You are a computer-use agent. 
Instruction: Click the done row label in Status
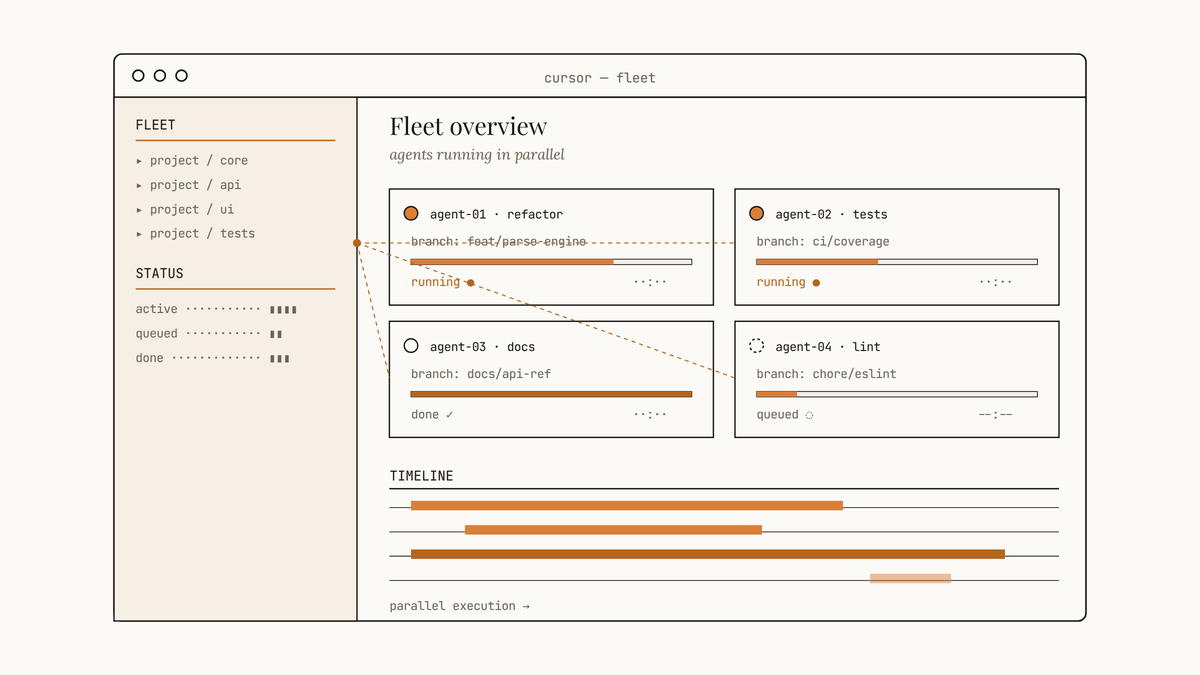click(150, 358)
